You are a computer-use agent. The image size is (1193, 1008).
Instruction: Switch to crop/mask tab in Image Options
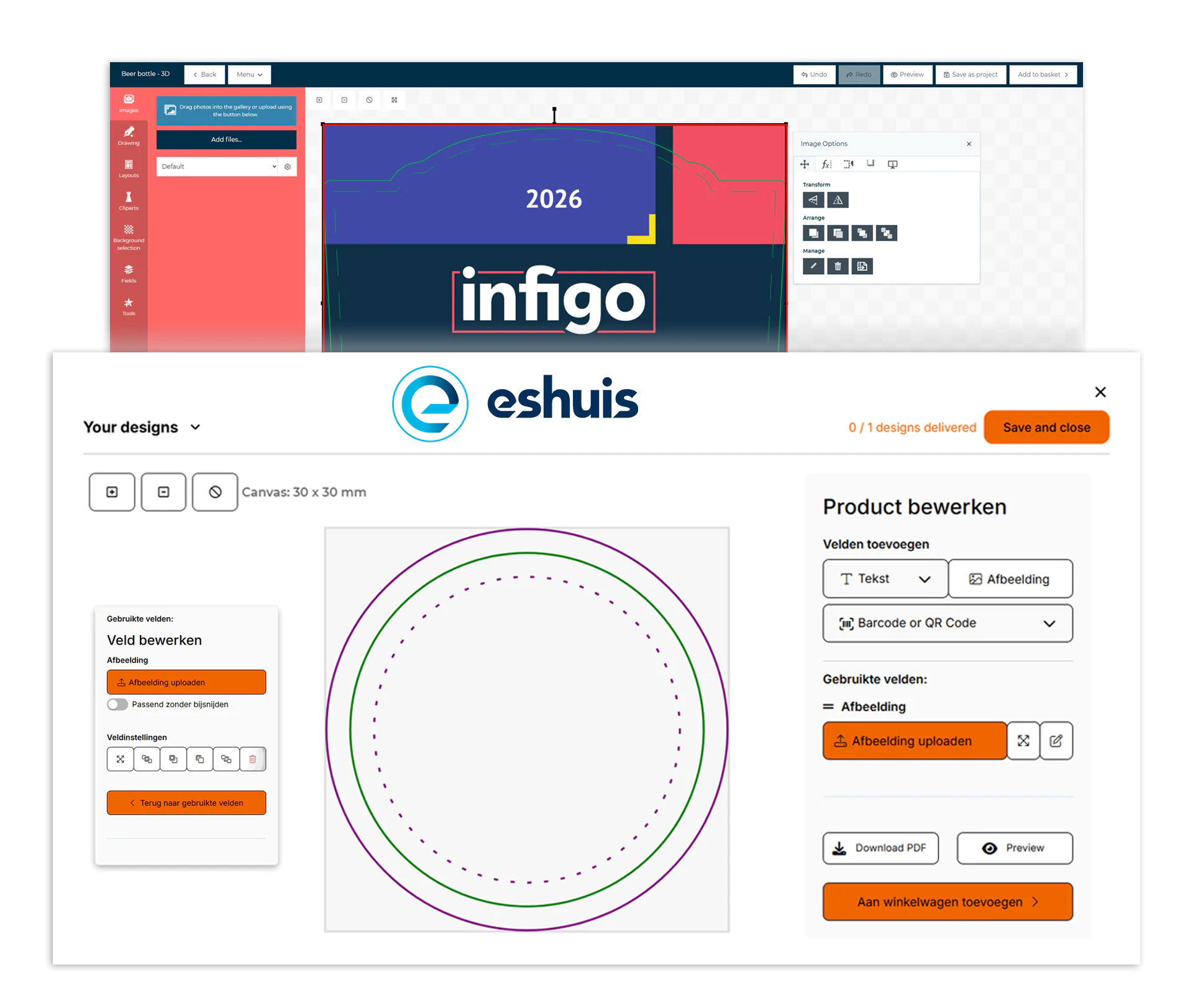coord(849,164)
